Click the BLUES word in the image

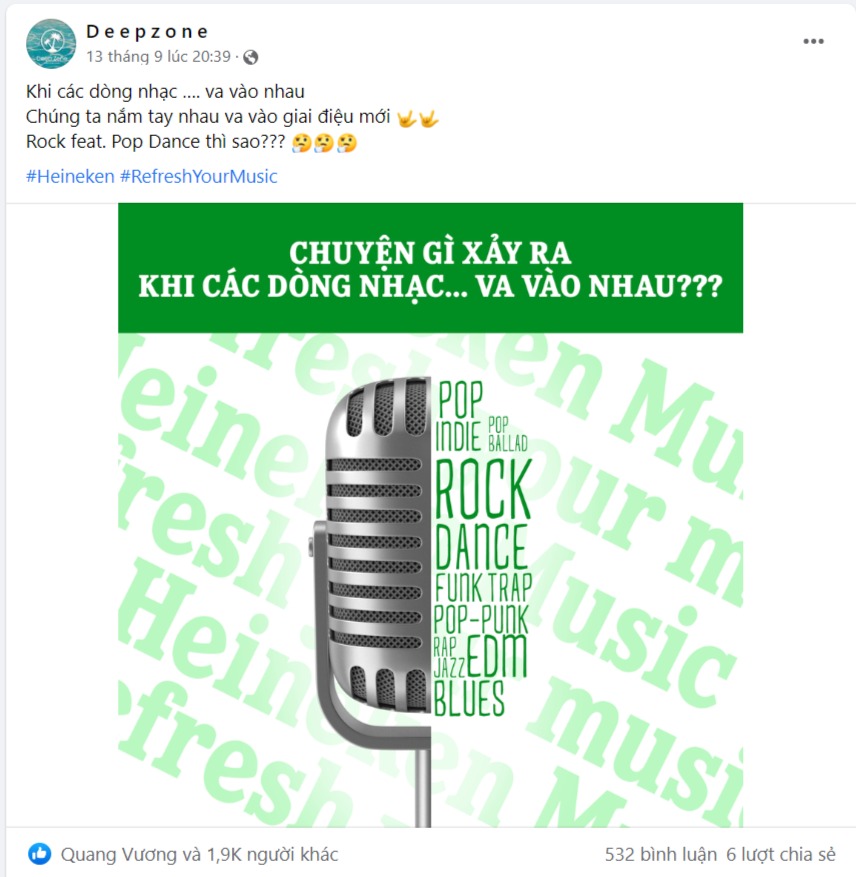pyautogui.click(x=469, y=697)
